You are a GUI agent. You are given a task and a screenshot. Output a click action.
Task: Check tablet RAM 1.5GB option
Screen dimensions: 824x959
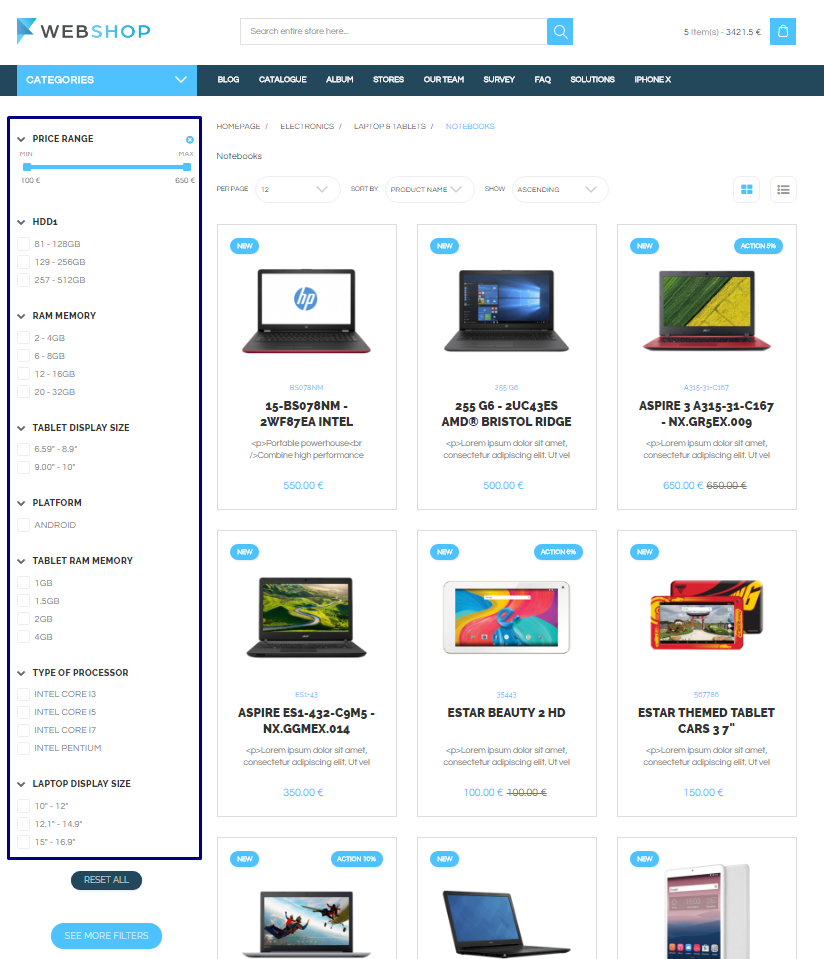[24, 601]
